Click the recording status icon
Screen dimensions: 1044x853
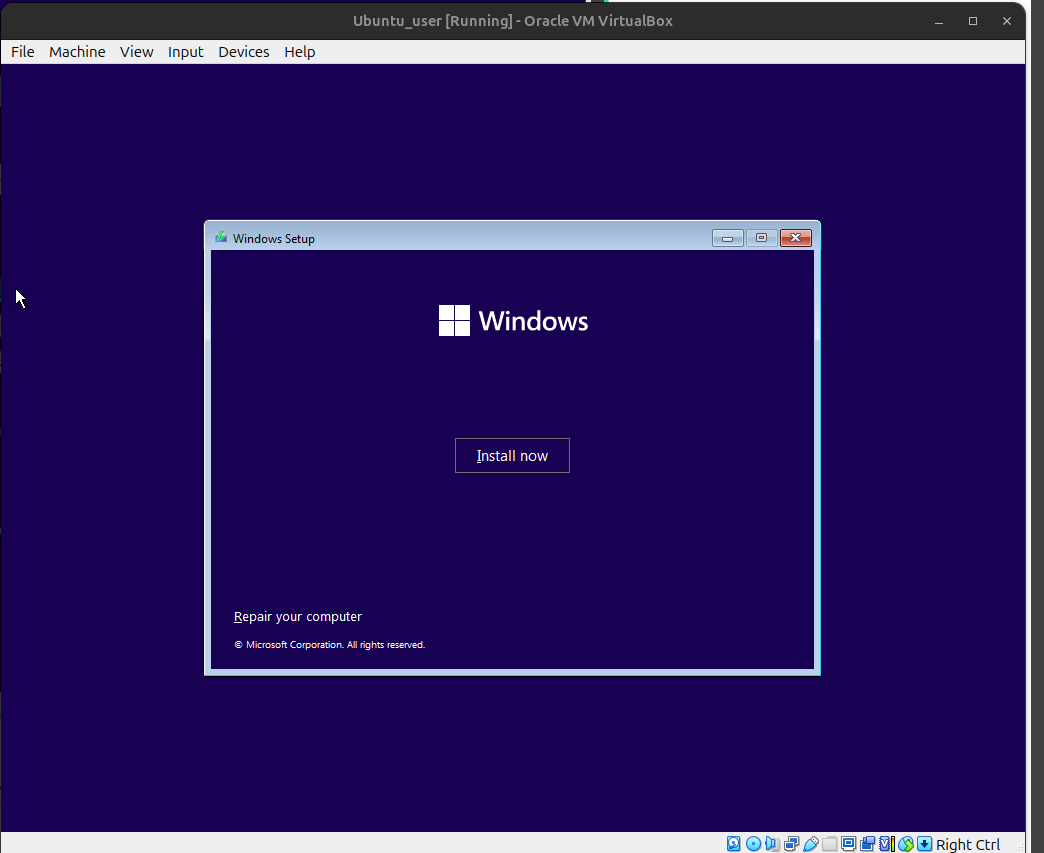[x=868, y=844]
